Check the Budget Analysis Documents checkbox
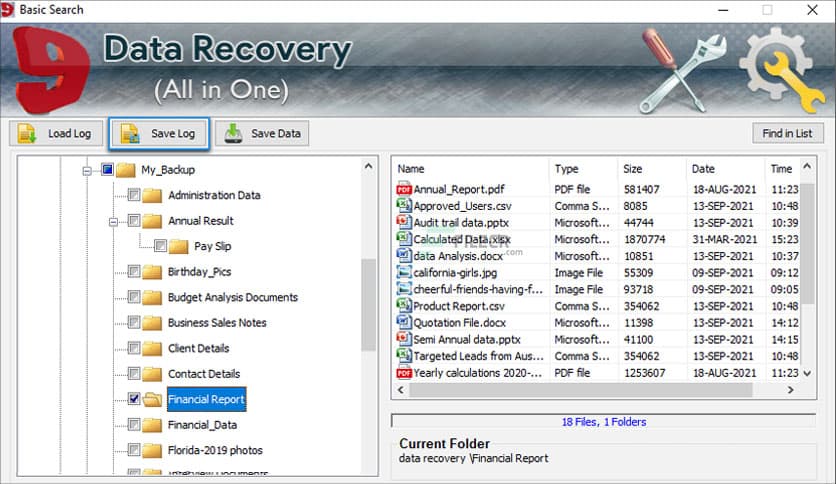Viewport: 836px width, 484px height. [x=134, y=297]
